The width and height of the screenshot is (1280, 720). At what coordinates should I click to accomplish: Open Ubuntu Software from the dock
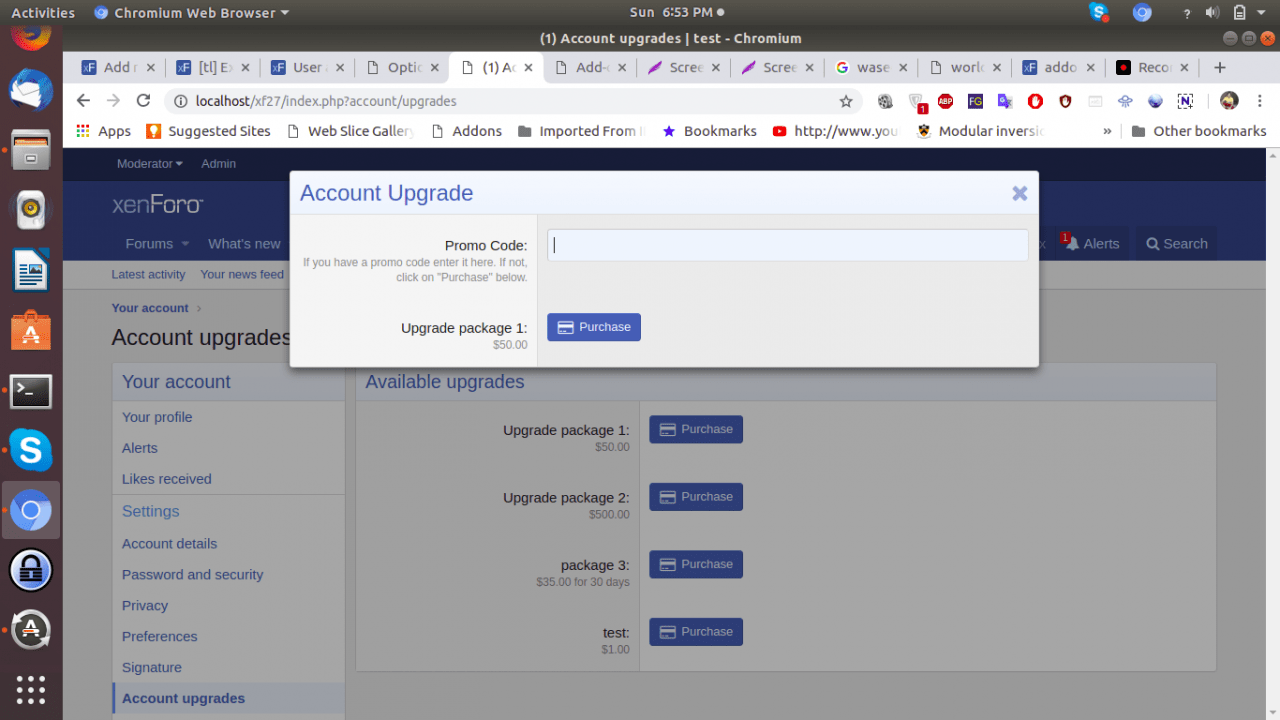coord(30,331)
